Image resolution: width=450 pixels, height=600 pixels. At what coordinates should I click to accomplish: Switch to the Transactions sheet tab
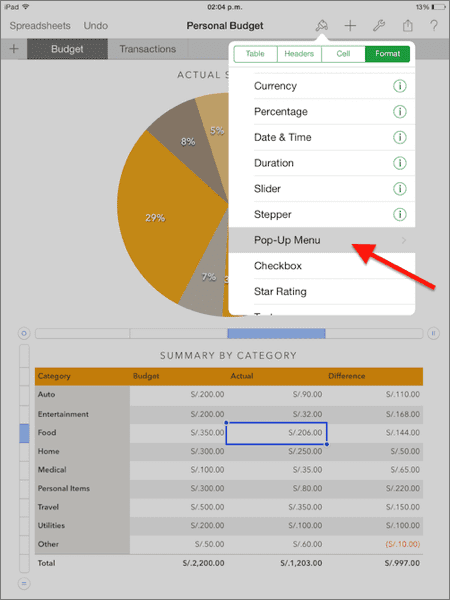click(148, 49)
